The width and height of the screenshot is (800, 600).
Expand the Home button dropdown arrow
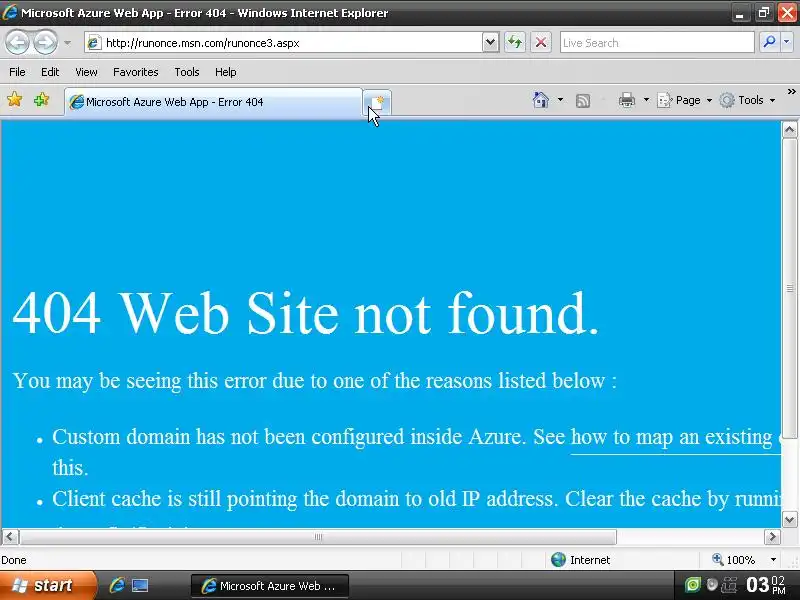(560, 100)
